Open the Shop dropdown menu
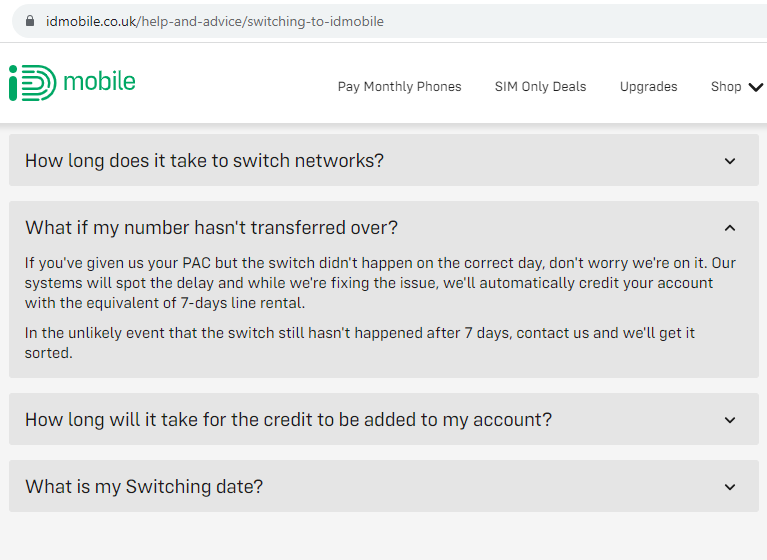The height and width of the screenshot is (560, 767). pos(737,87)
